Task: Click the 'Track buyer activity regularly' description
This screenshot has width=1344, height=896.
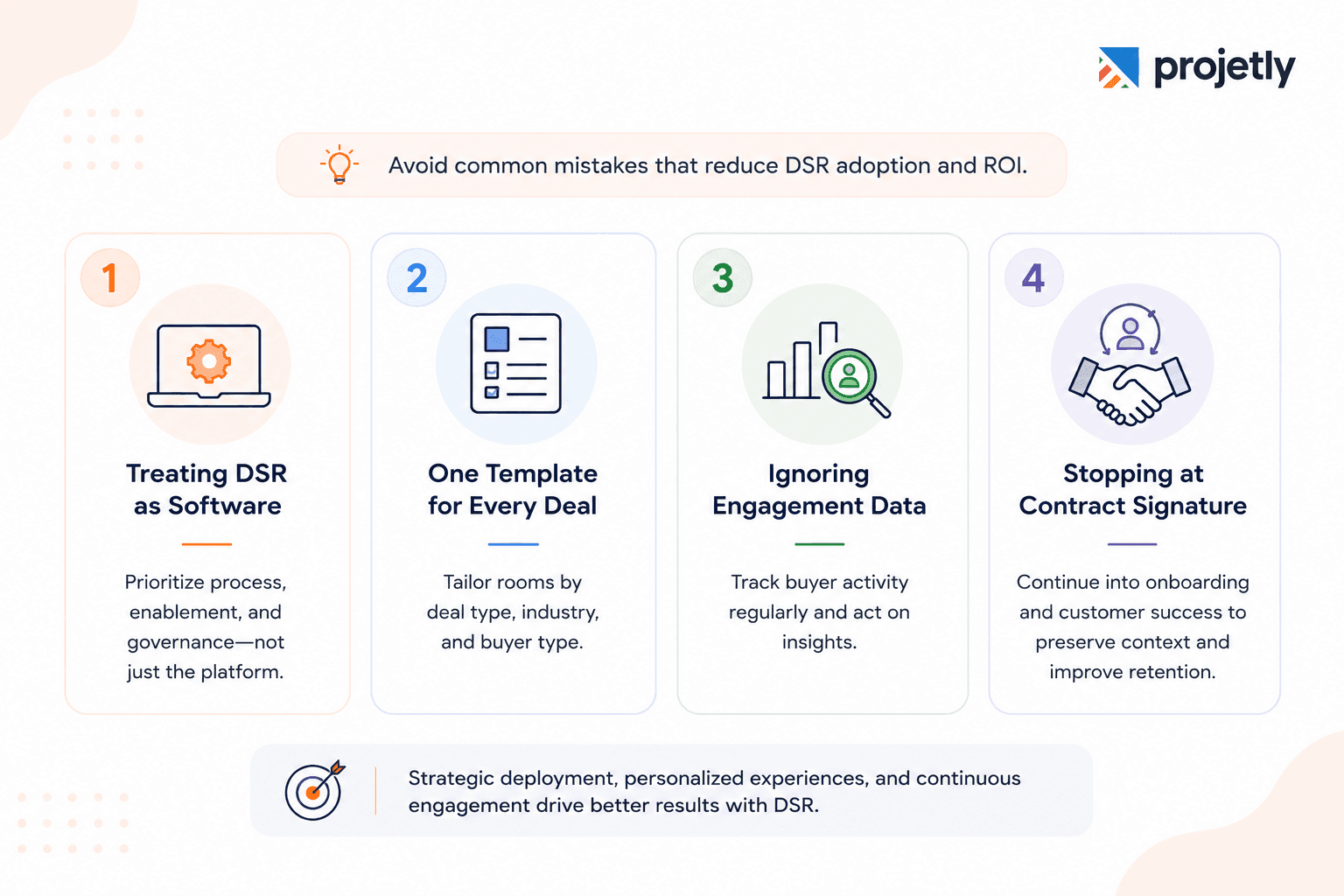Action: pos(820,612)
